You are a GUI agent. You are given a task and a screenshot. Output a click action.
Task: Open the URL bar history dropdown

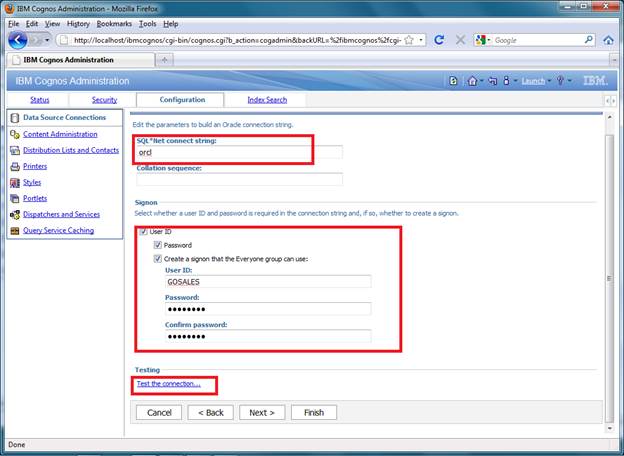pos(421,40)
